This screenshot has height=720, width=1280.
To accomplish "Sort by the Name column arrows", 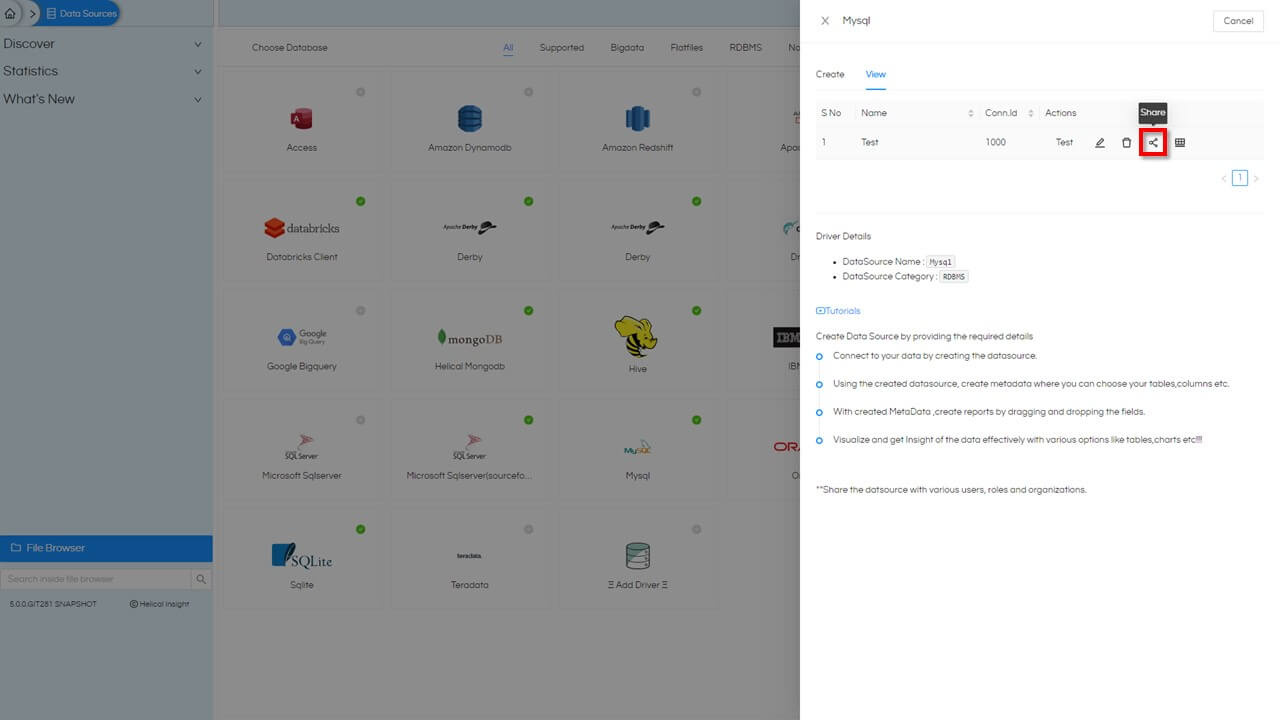I will [971, 113].
